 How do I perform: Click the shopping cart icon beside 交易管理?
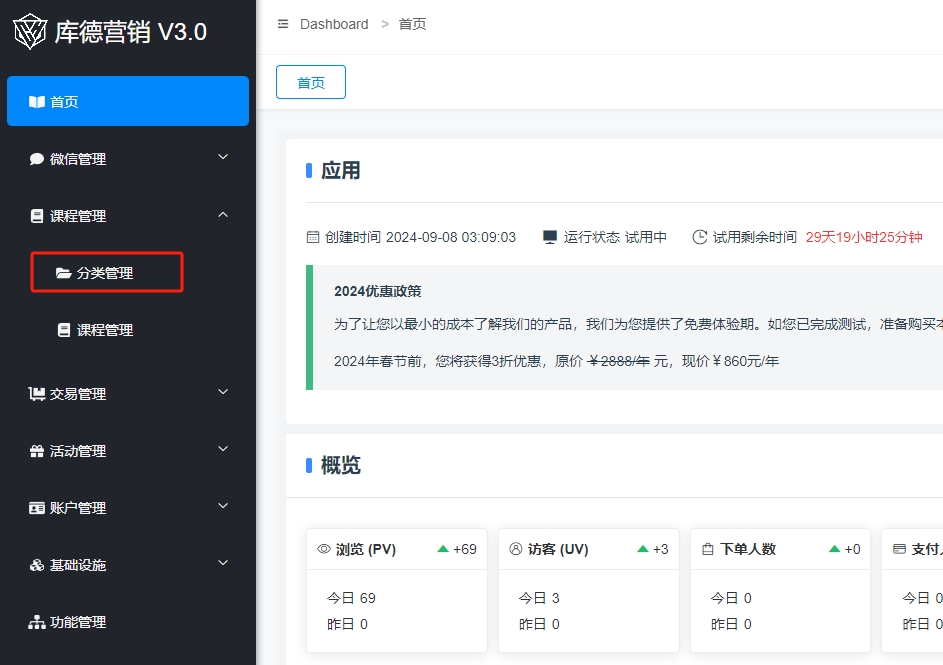click(x=37, y=394)
